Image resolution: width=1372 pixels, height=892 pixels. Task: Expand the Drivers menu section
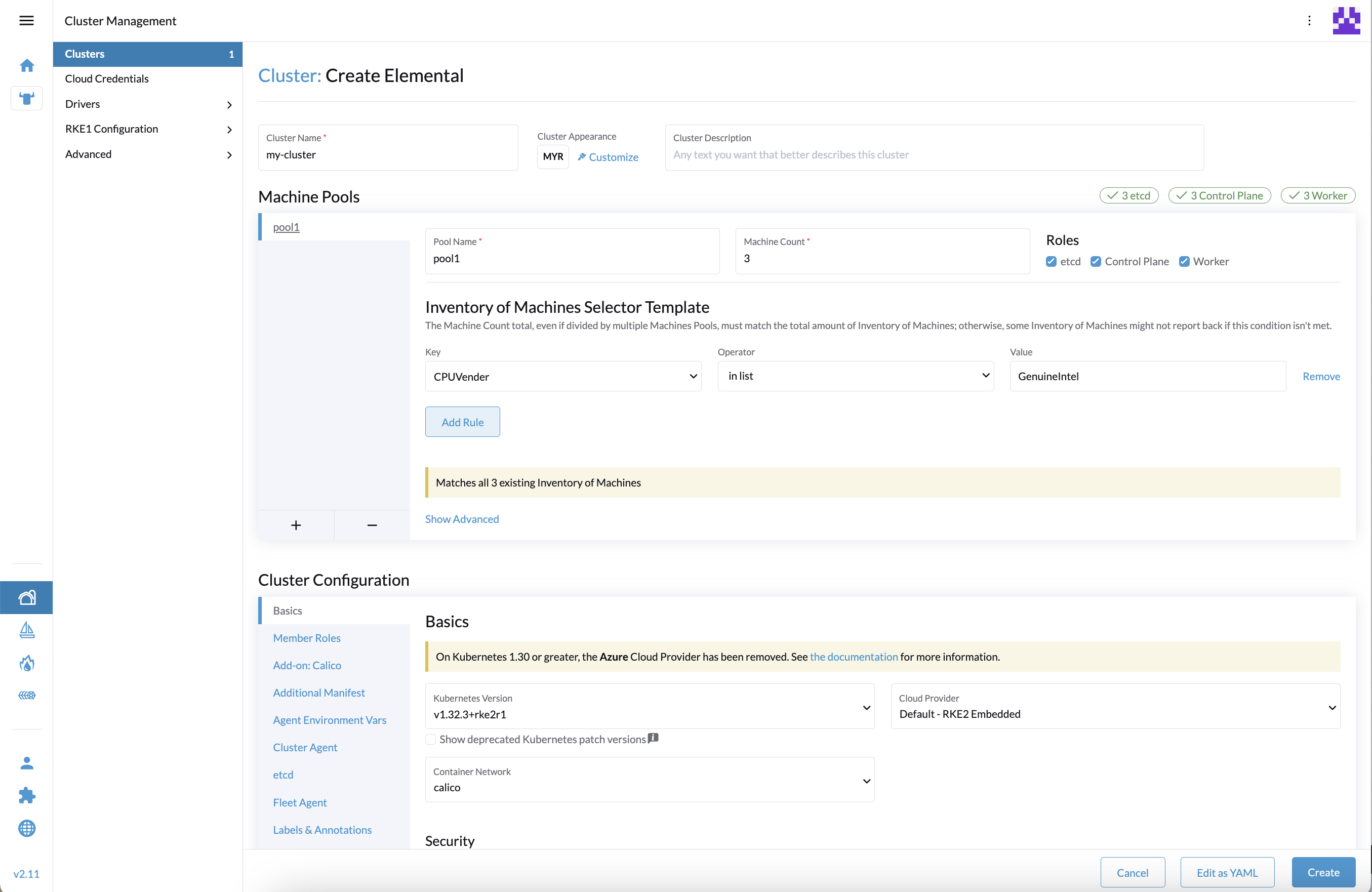147,104
